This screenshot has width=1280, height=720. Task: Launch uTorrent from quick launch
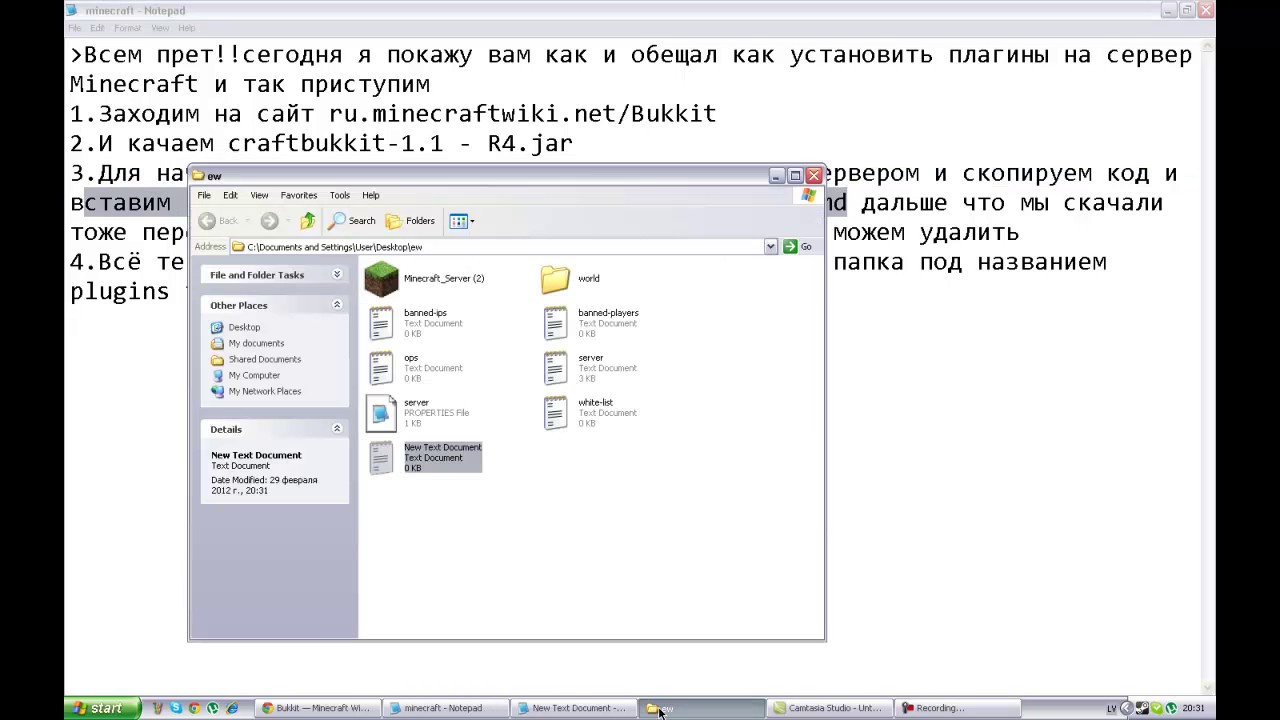click(x=213, y=708)
